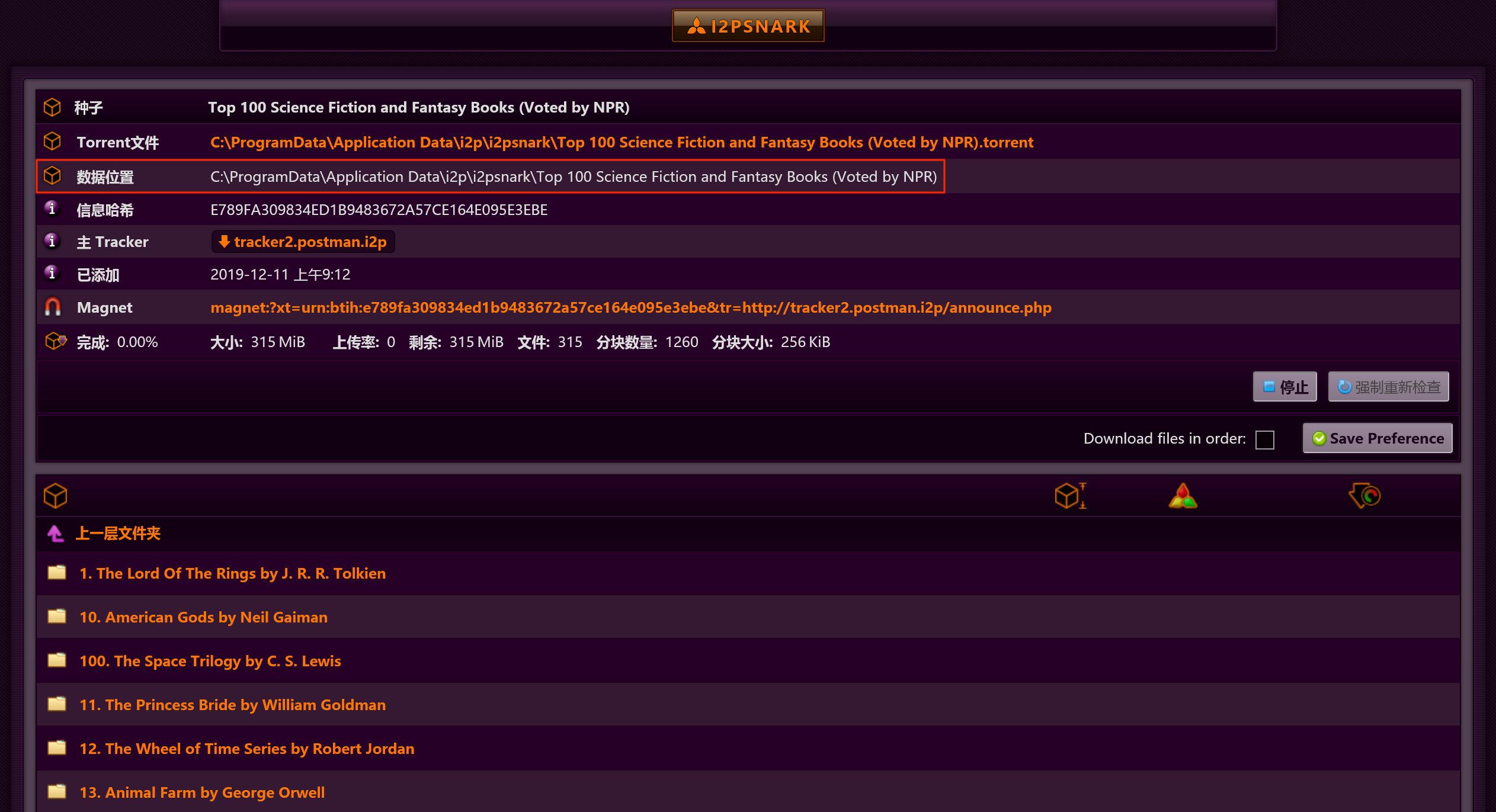Click the up-arrow parent folder icon

[55, 534]
